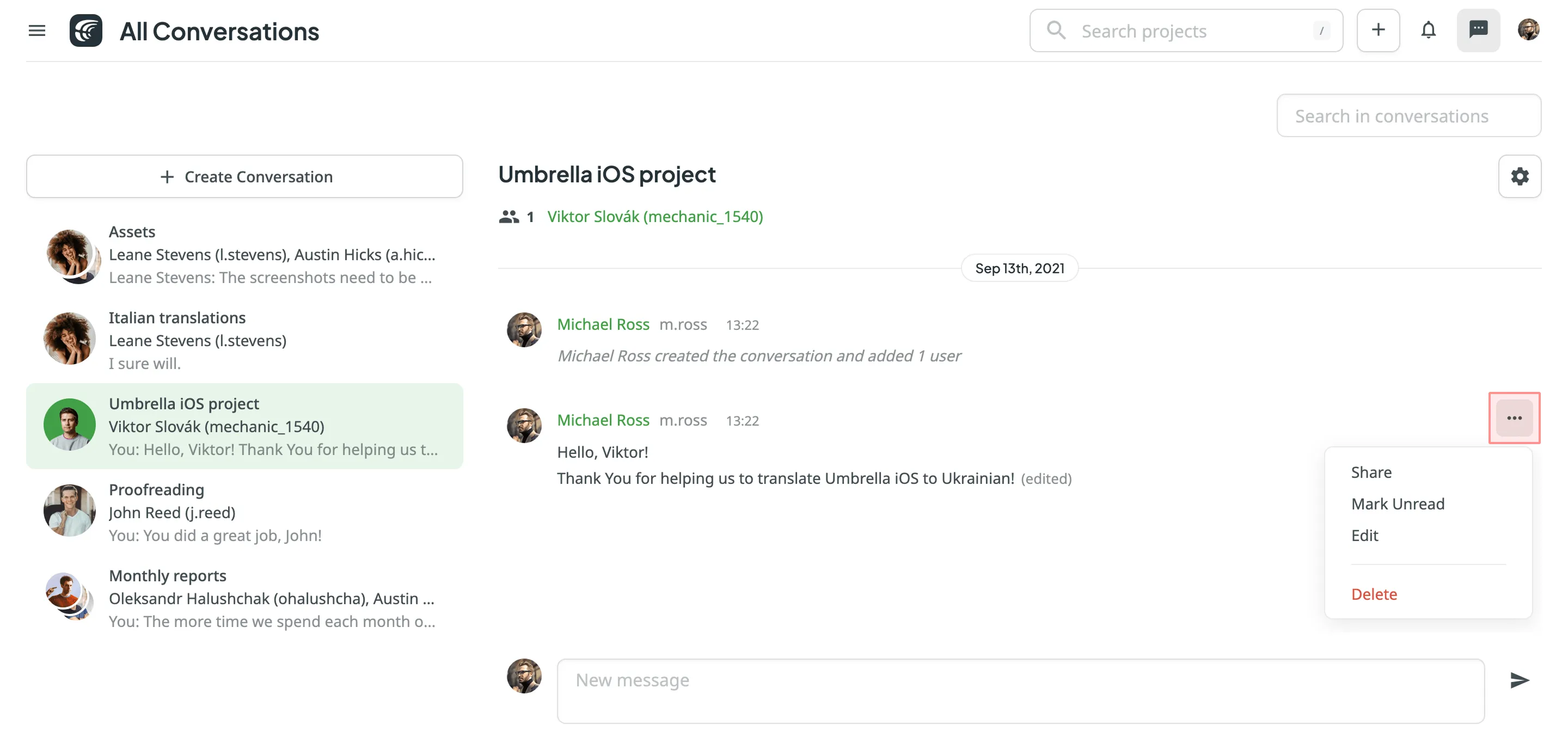Open conversation settings gear

point(1520,176)
